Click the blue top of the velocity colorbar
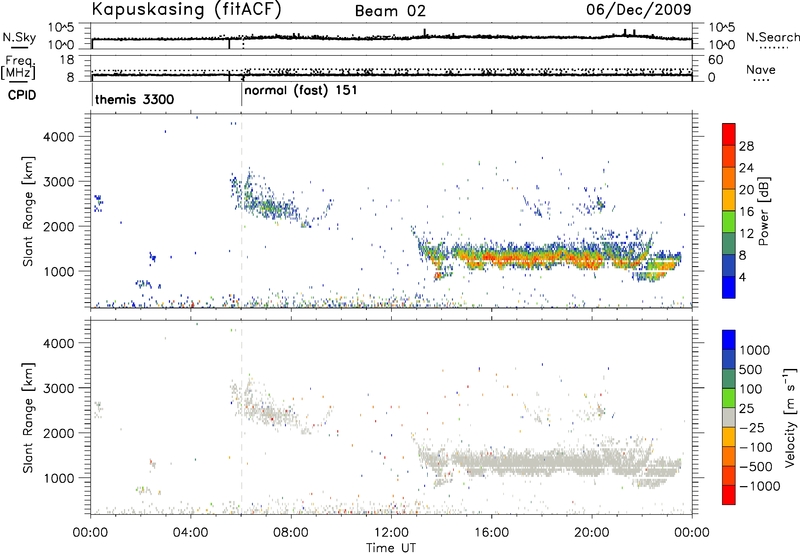This screenshot has height=554, width=800. (729, 339)
